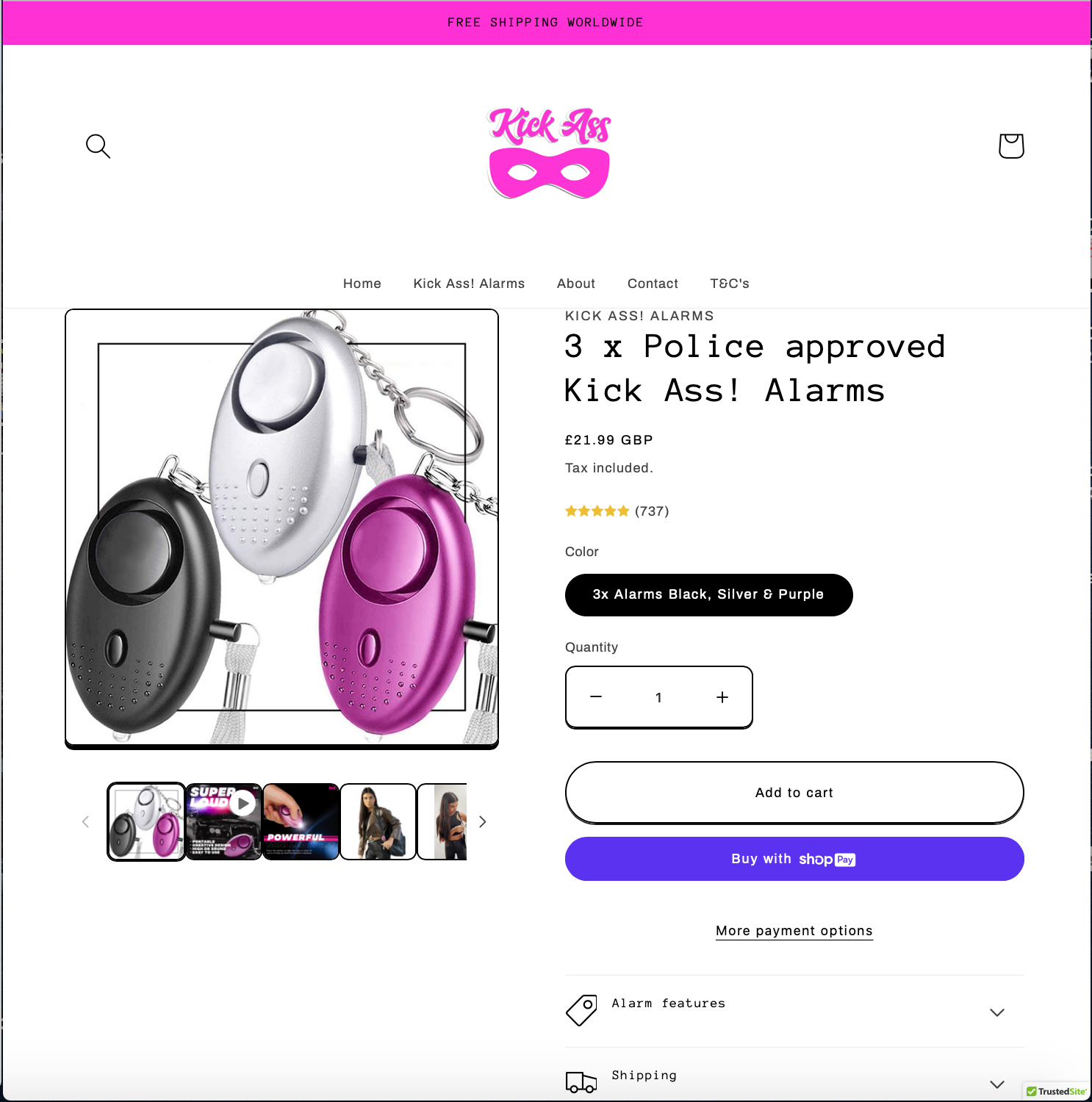This screenshot has width=1092, height=1102.
Task: Select the Powerful alarm thumbnail image
Action: (301, 821)
